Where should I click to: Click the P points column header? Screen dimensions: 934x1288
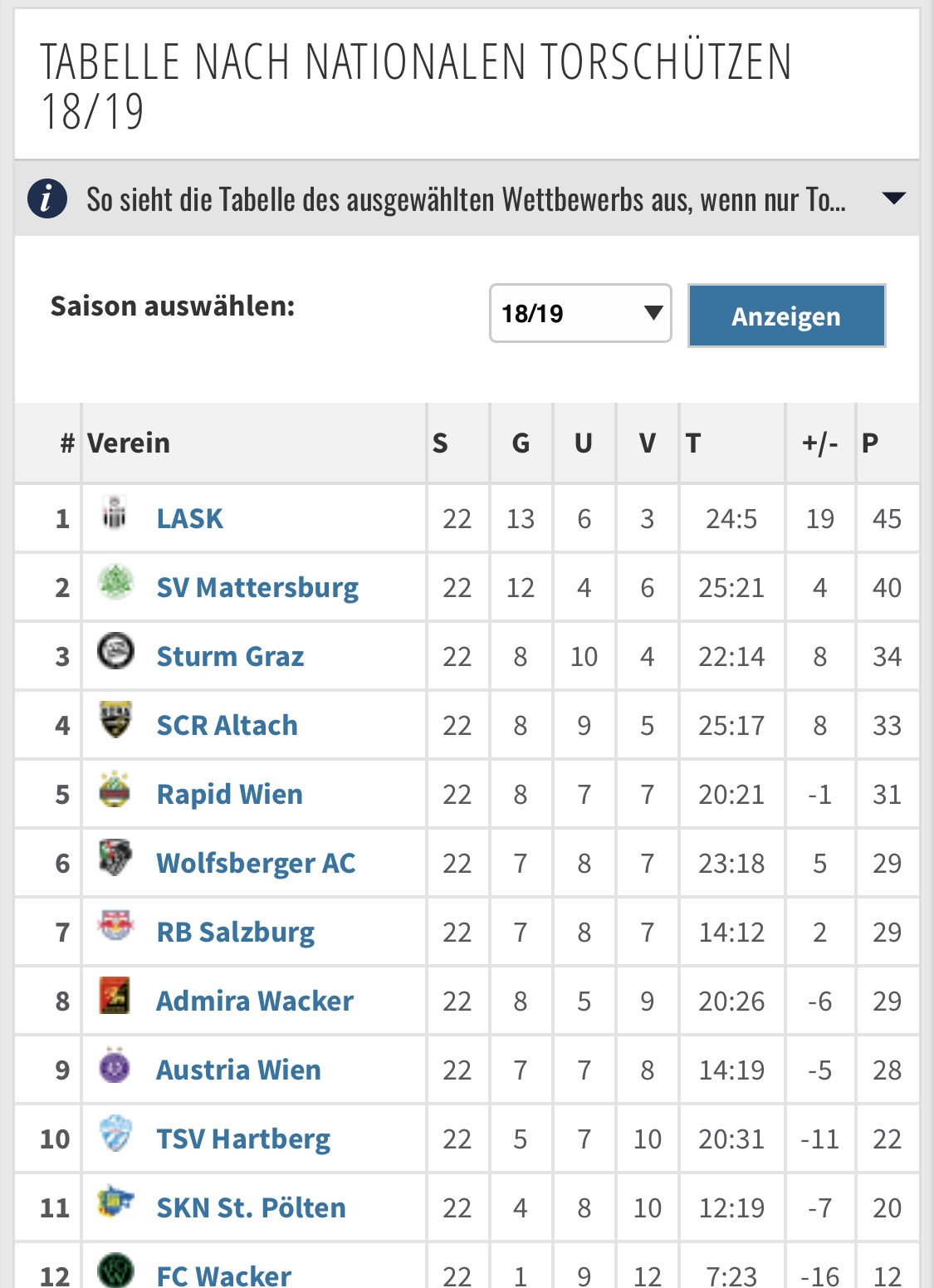870,443
